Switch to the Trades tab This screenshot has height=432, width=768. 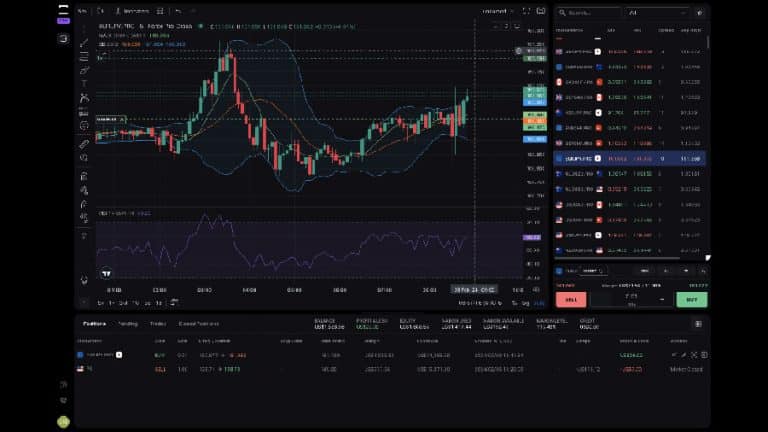[x=158, y=324]
